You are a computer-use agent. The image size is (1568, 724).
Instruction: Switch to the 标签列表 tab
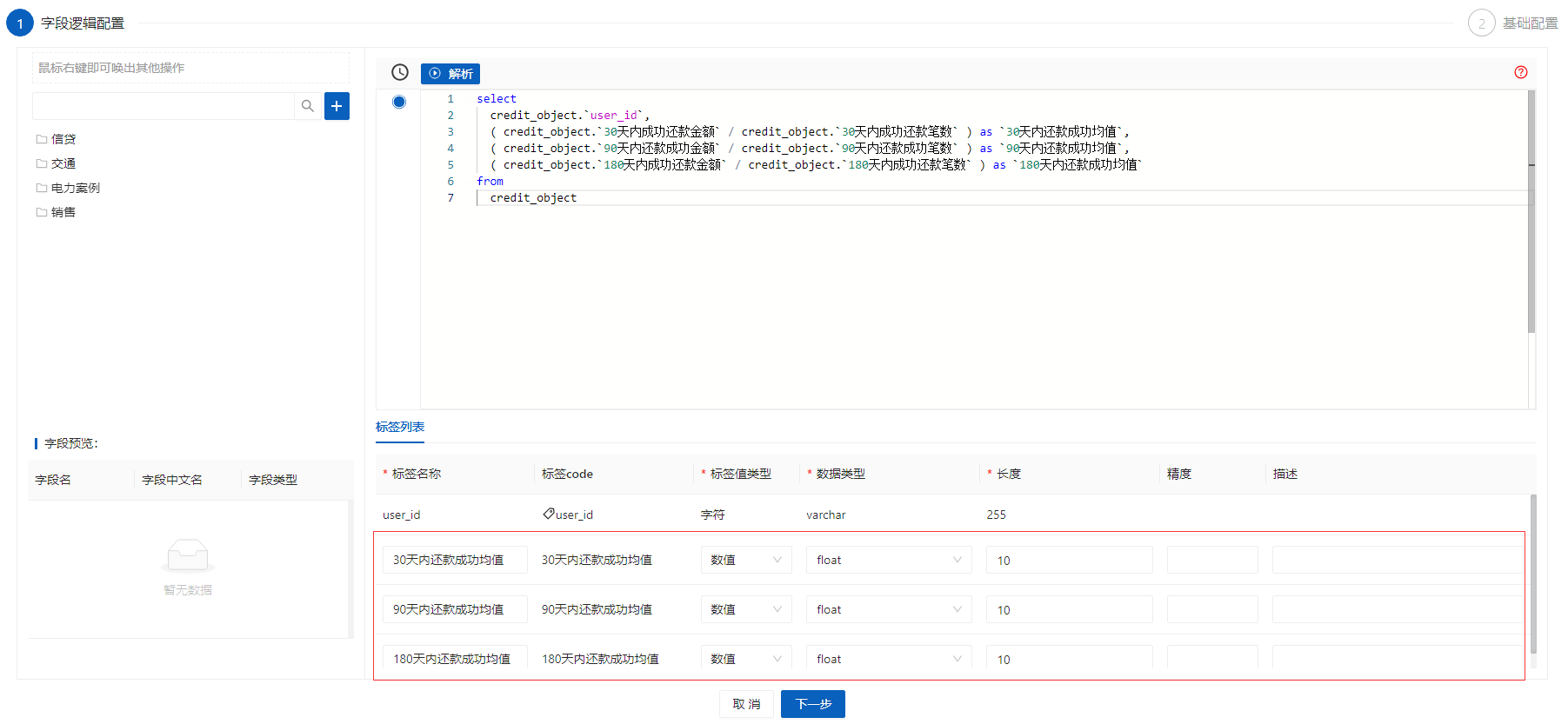click(x=400, y=427)
